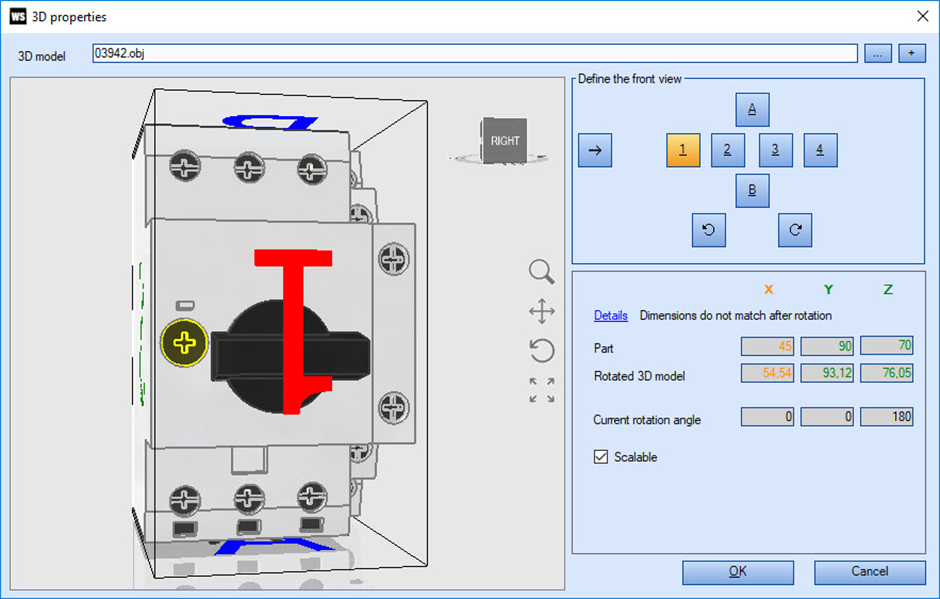Click the rotate view icon in viewer
Image resolution: width=940 pixels, height=599 pixels.
pos(542,351)
